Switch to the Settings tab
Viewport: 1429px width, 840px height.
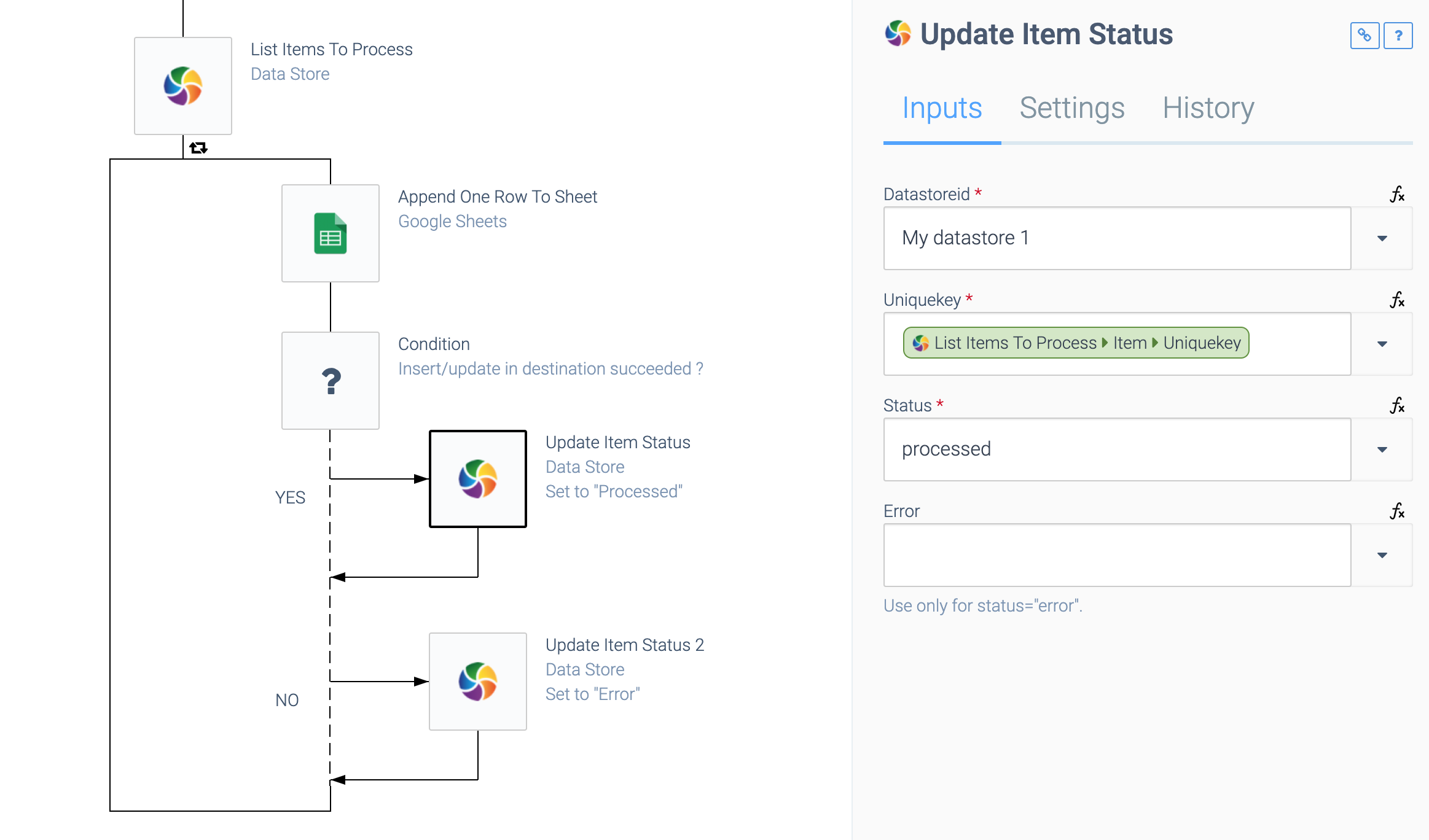click(1072, 107)
